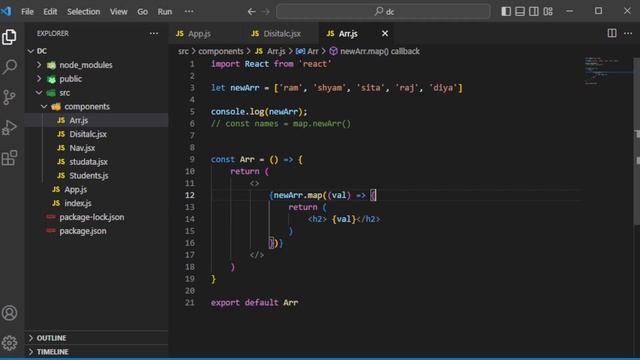Open Explorer Views and More Actions ellipsis

(154, 33)
